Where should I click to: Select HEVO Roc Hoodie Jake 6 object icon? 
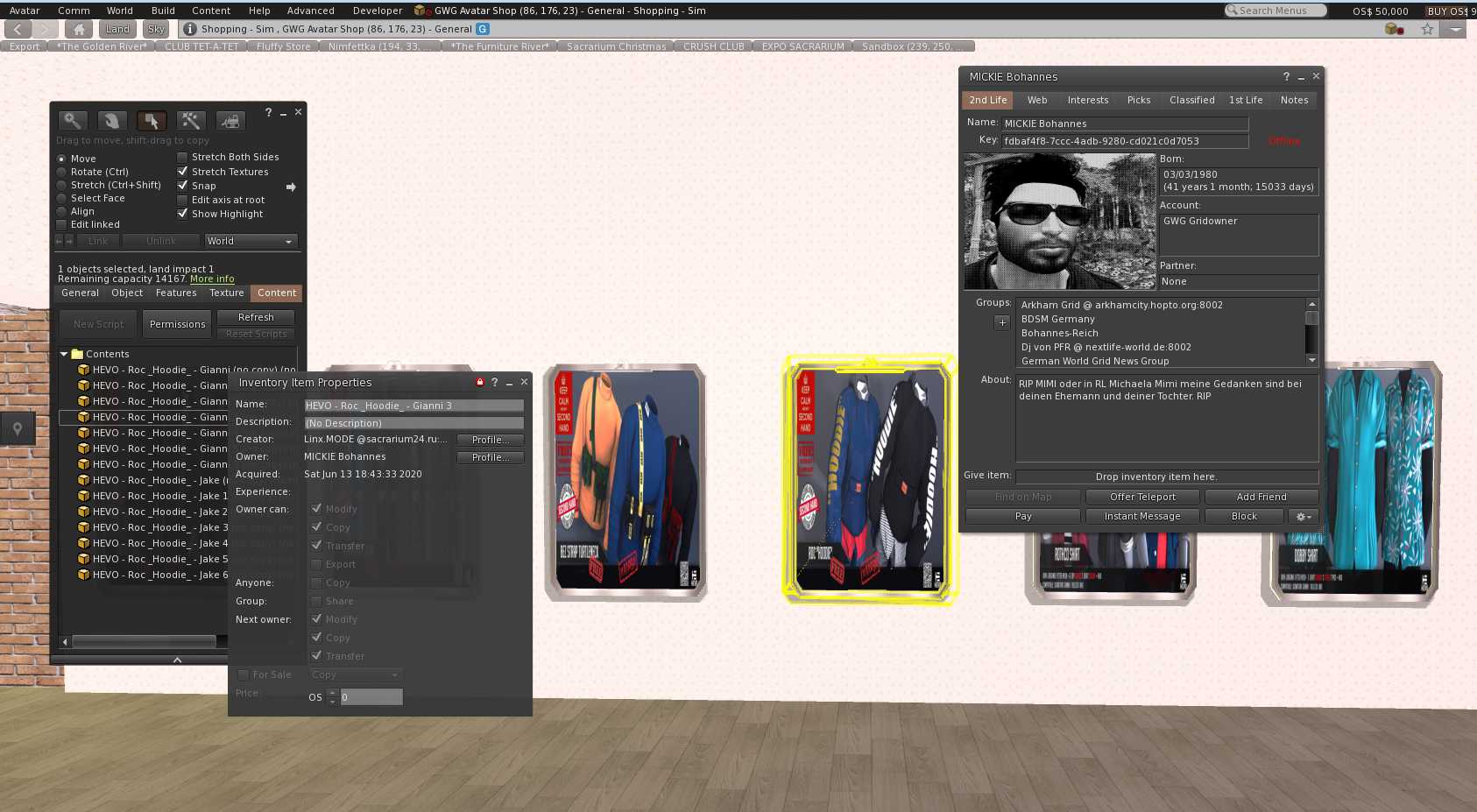pos(84,575)
